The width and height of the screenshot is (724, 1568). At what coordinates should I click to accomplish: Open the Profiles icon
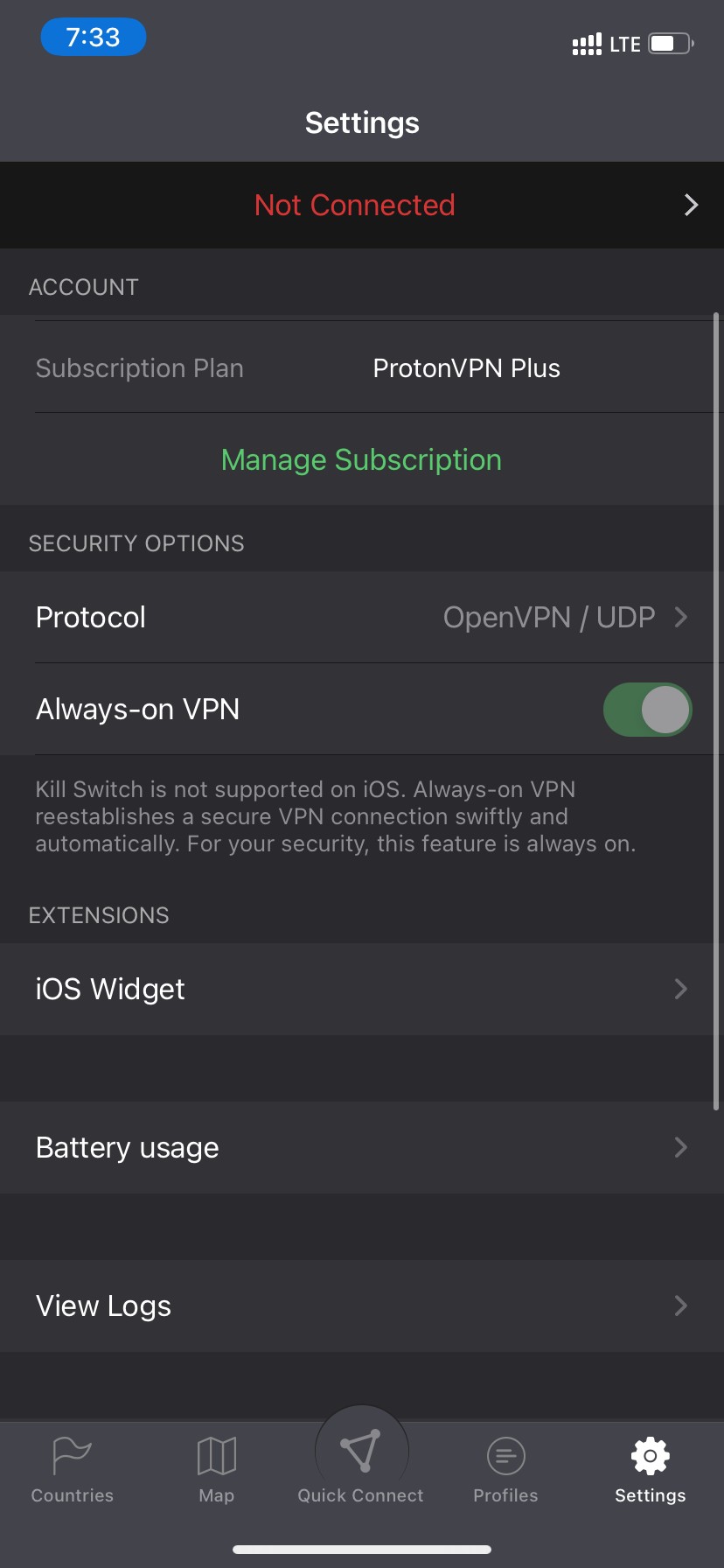506,1456
